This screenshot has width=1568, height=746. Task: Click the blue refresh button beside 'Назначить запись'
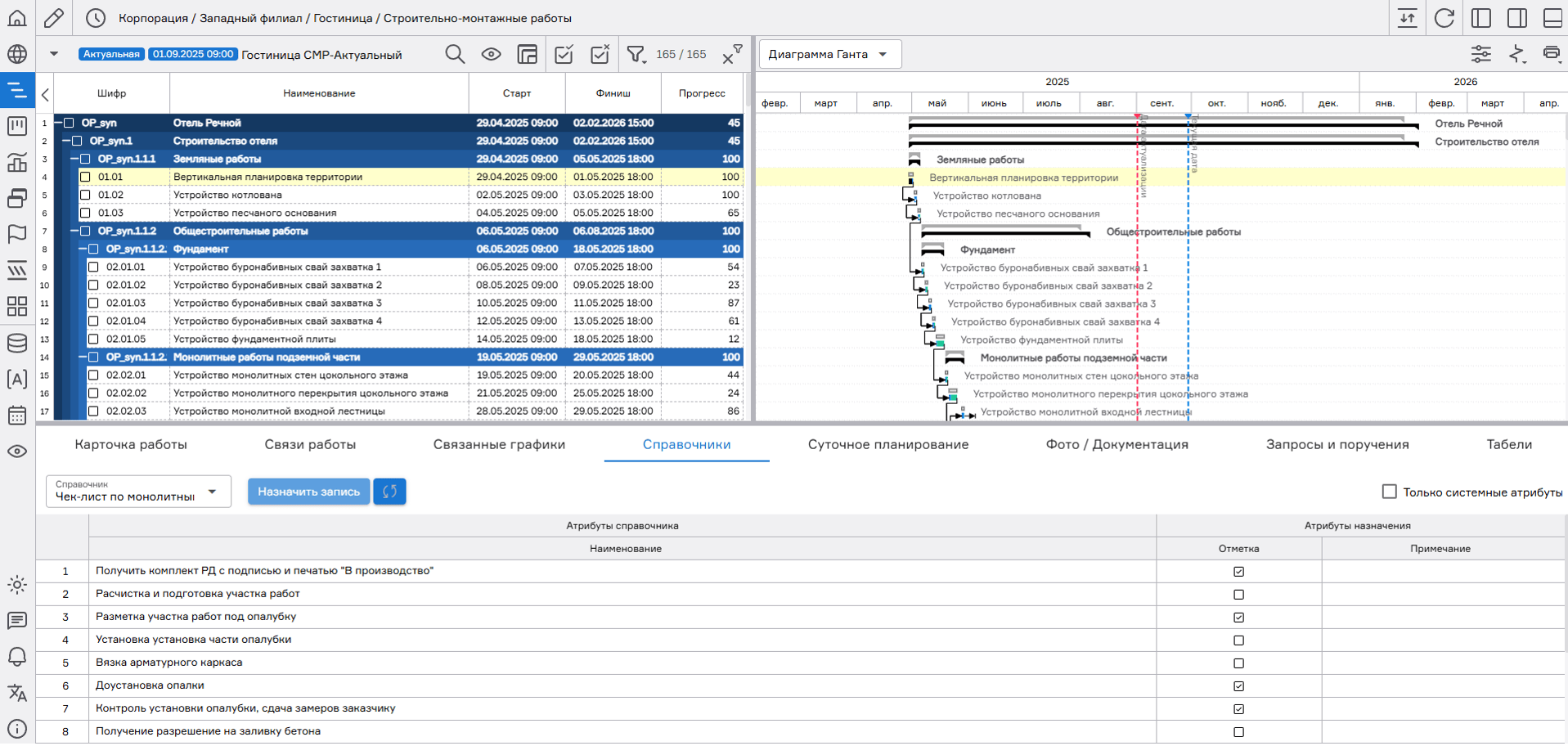tap(389, 492)
